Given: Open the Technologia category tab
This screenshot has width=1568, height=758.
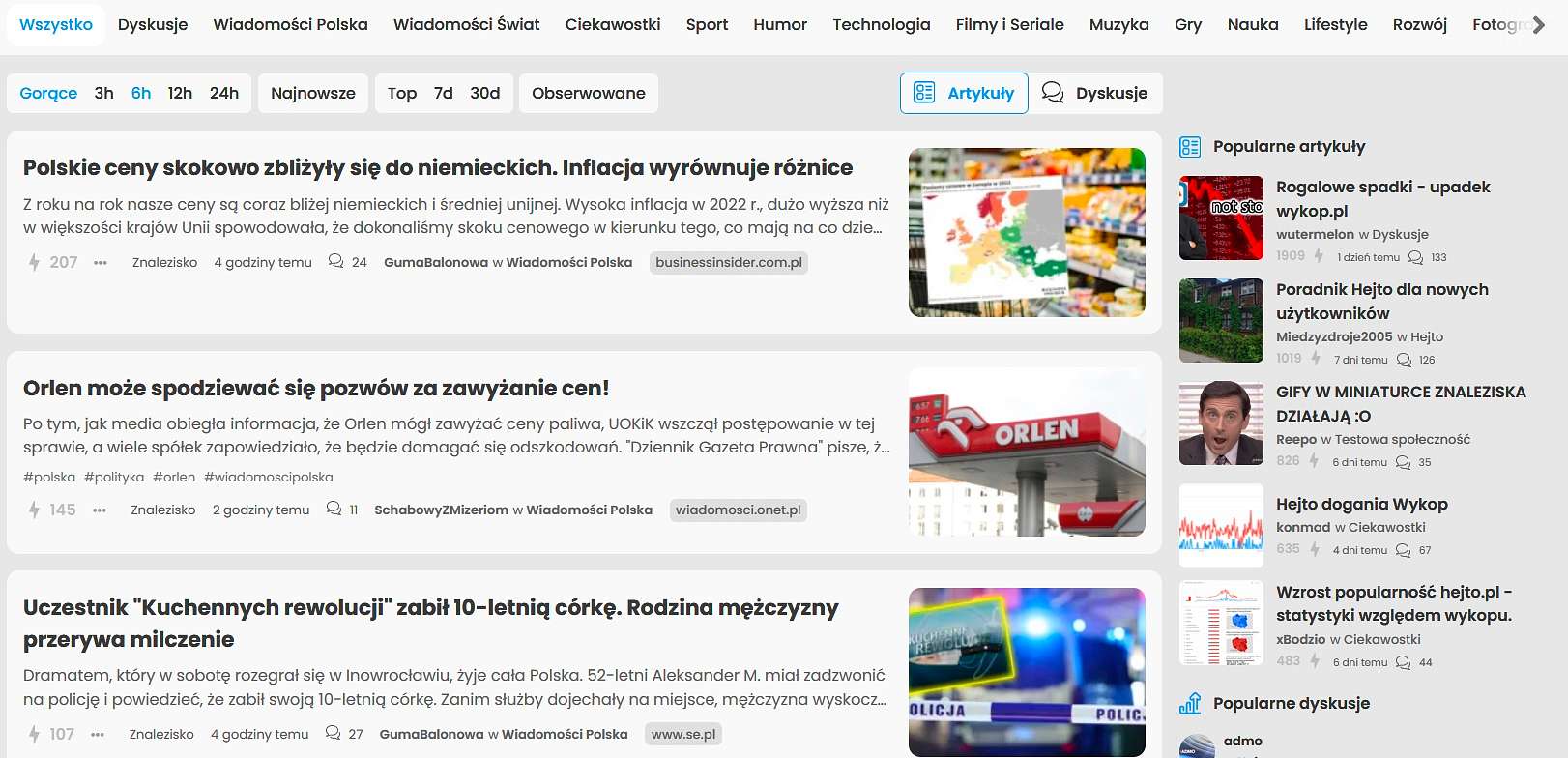Looking at the screenshot, I should [882, 24].
